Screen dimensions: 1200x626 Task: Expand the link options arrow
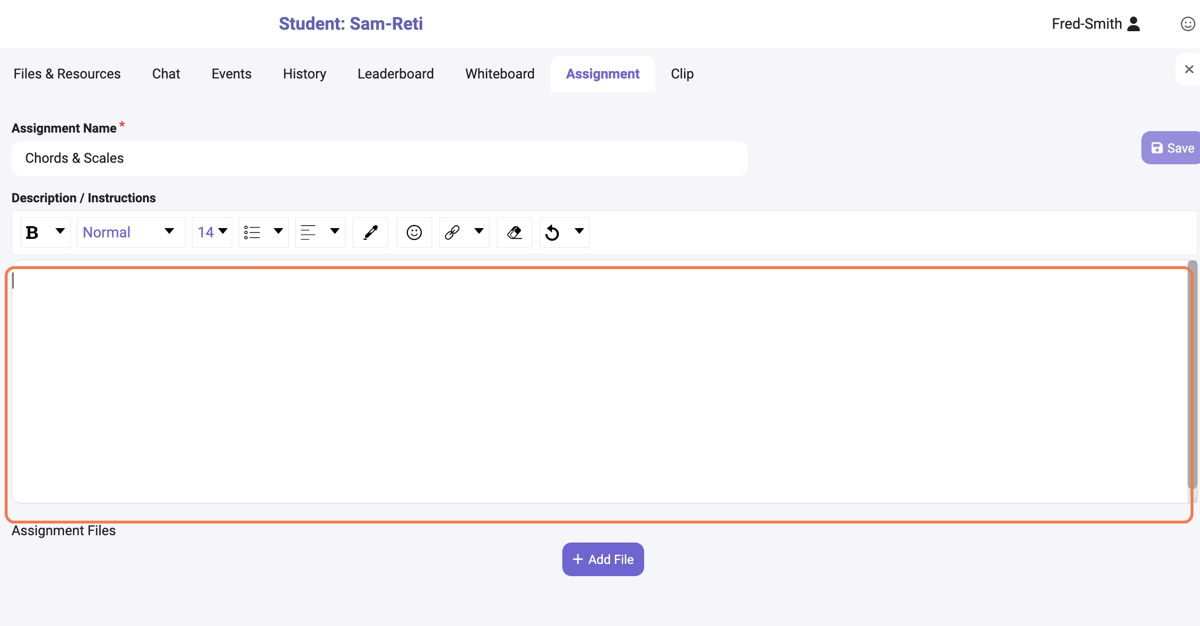coord(479,232)
